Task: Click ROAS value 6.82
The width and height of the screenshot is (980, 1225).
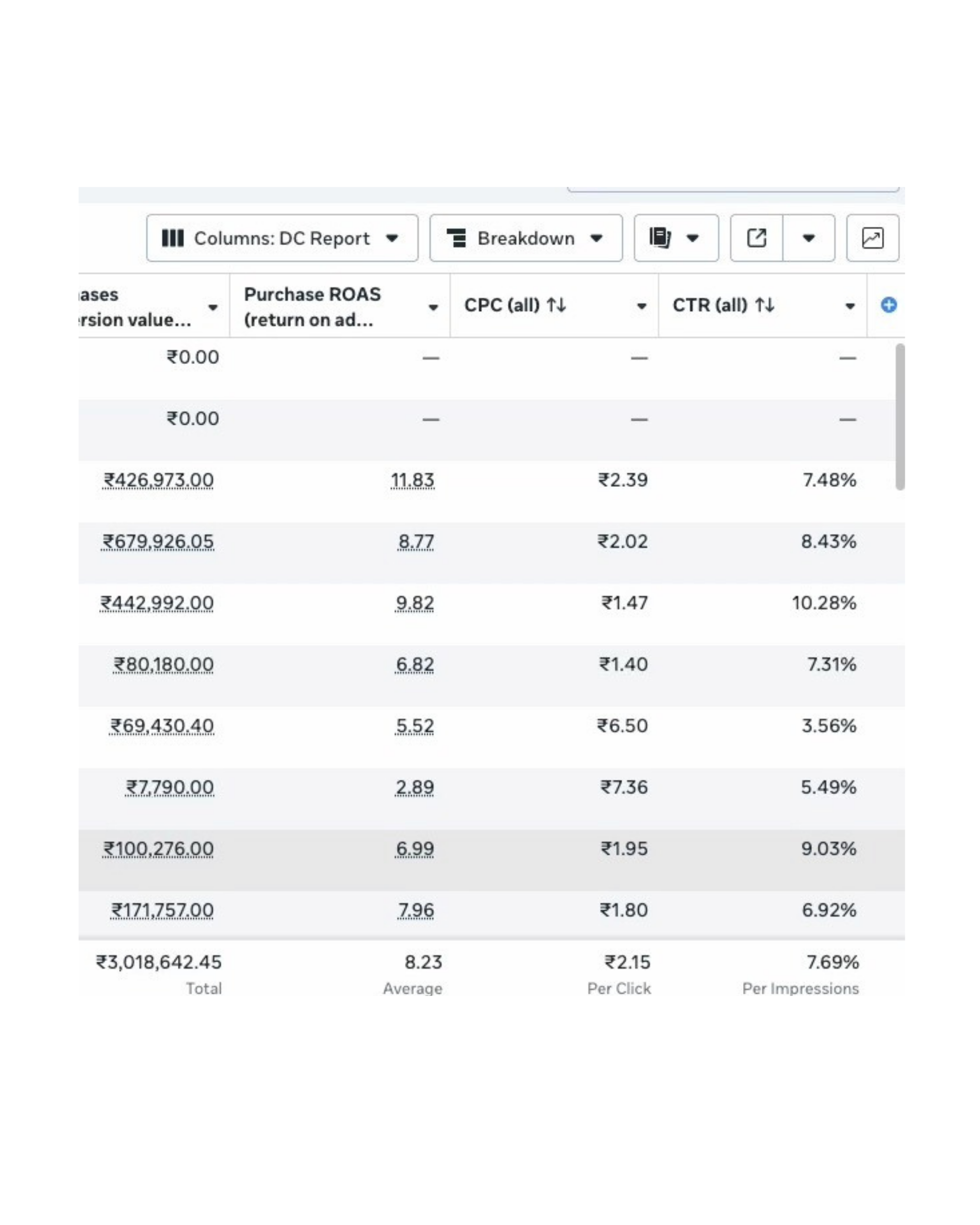Action: [414, 664]
